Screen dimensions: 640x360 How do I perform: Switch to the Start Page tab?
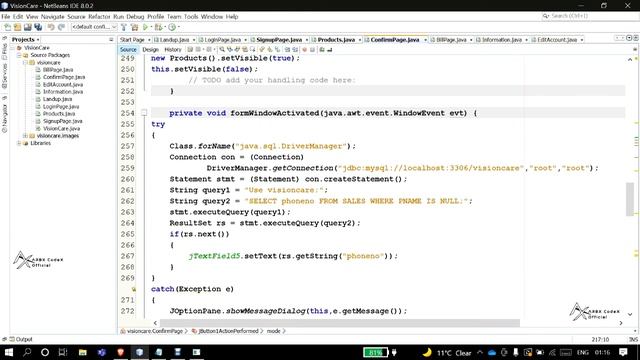[x=132, y=40]
